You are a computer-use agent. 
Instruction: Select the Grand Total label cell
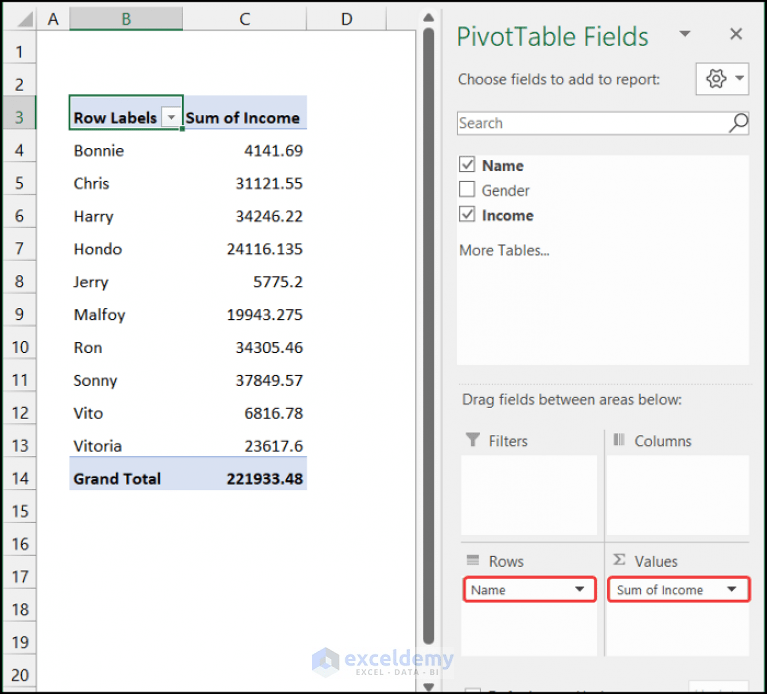point(126,474)
